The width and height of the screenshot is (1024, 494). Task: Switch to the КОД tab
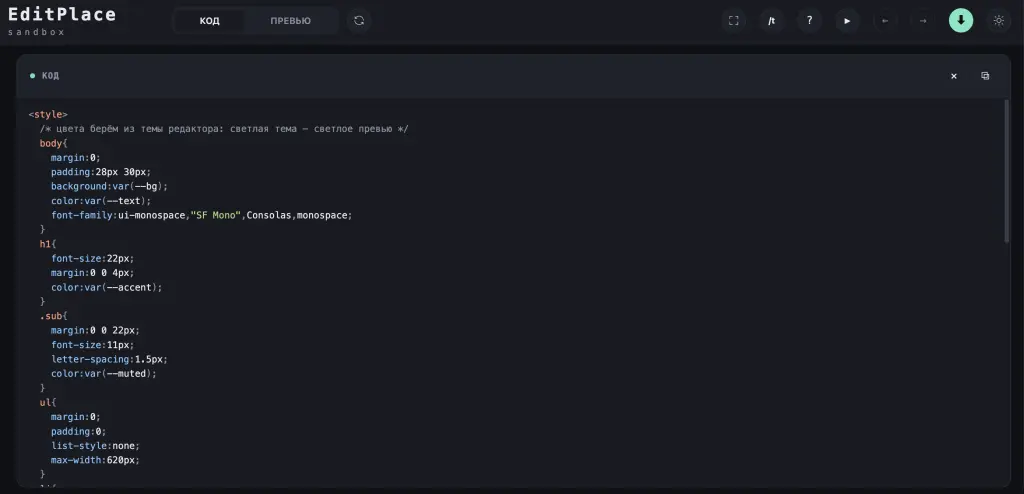pos(210,21)
